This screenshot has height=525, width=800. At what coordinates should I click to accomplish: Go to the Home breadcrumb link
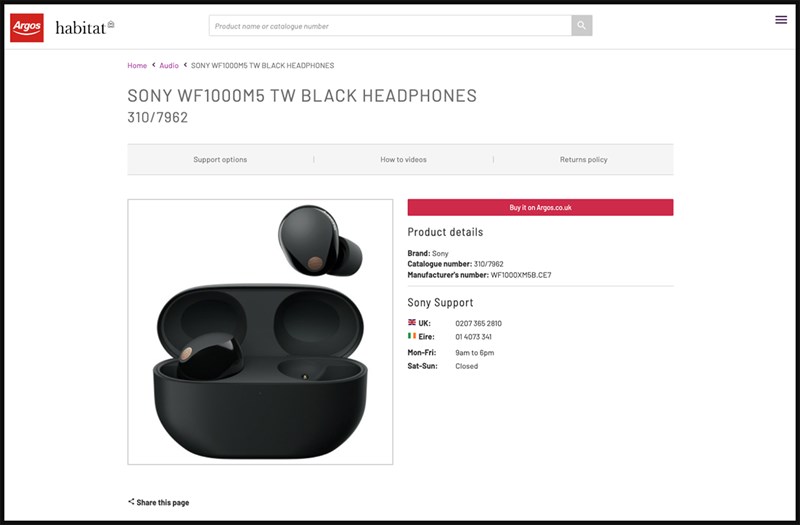137,65
